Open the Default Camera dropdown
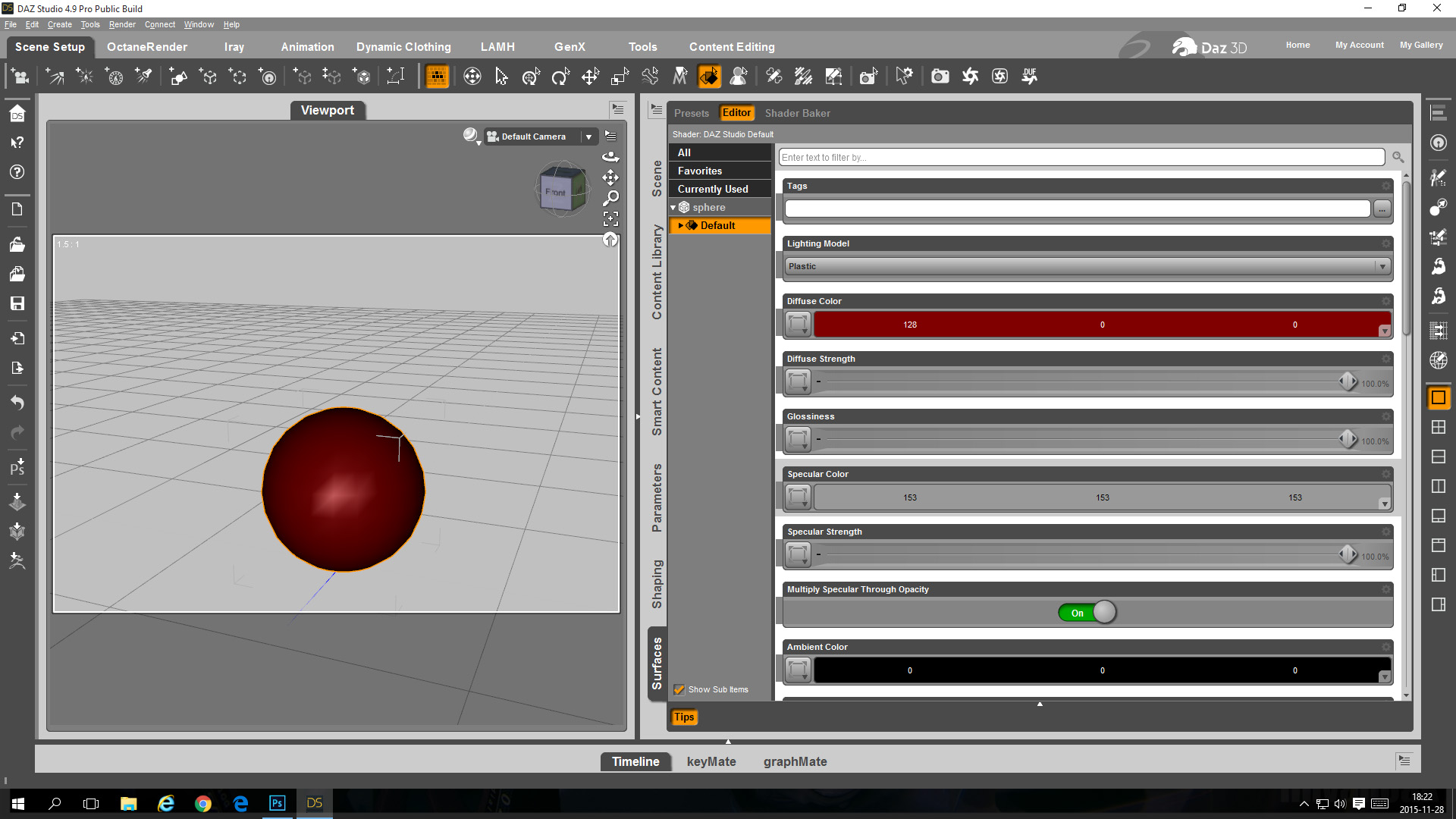Image resolution: width=1456 pixels, height=819 pixels. [588, 136]
